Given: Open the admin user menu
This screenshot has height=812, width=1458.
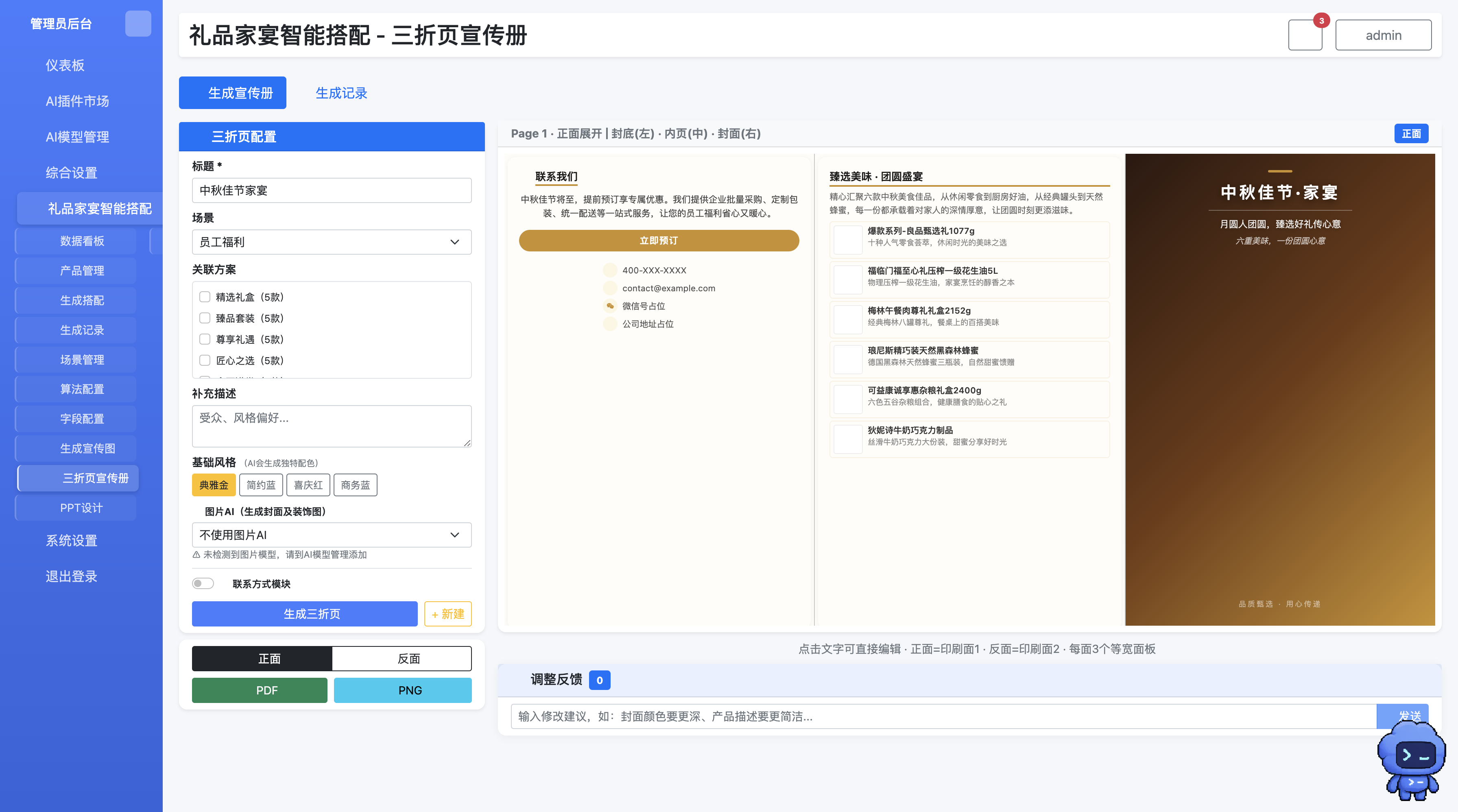Looking at the screenshot, I should tap(1383, 35).
